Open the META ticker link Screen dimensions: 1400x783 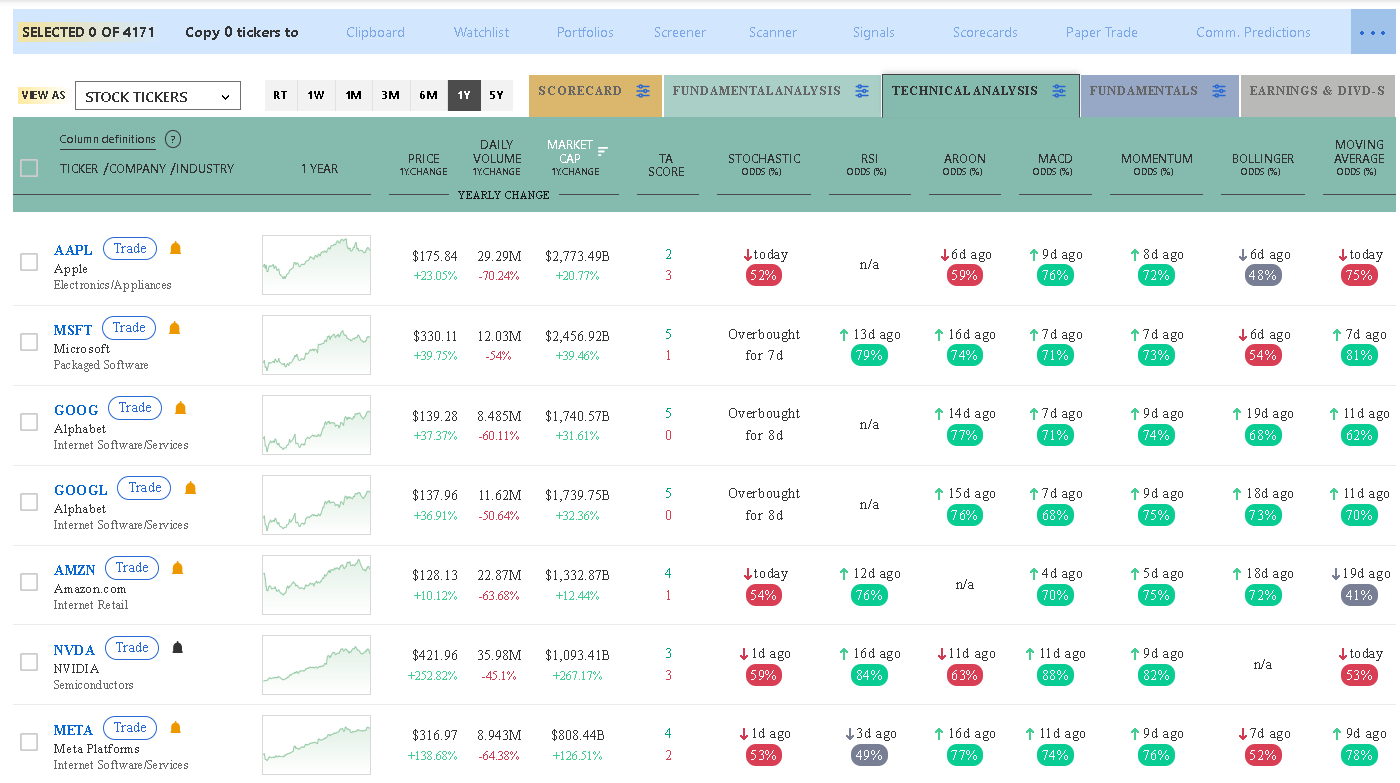74,730
